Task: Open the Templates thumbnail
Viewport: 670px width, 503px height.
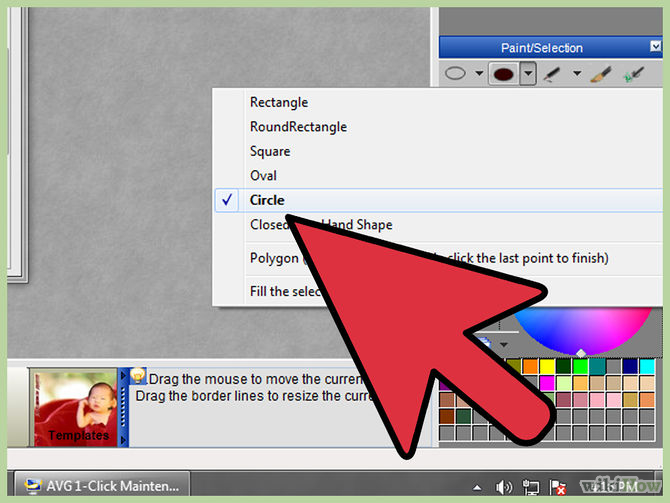Action: pos(75,409)
